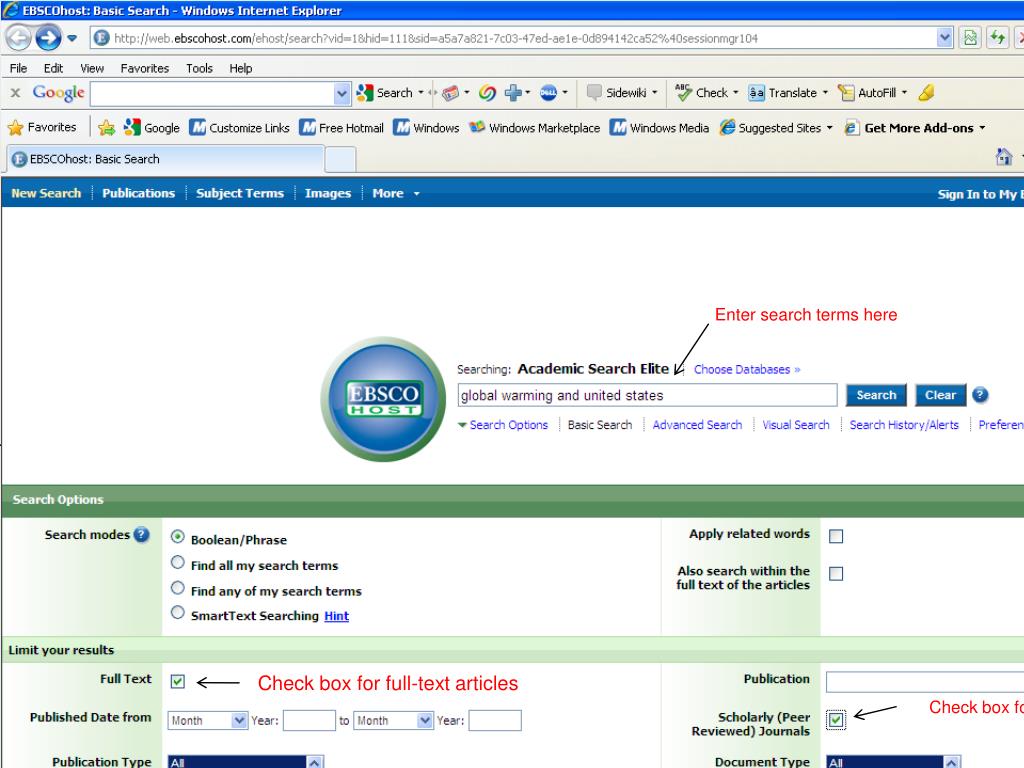The height and width of the screenshot is (768, 1024).
Task: Click the search terms input box
Action: coord(647,395)
